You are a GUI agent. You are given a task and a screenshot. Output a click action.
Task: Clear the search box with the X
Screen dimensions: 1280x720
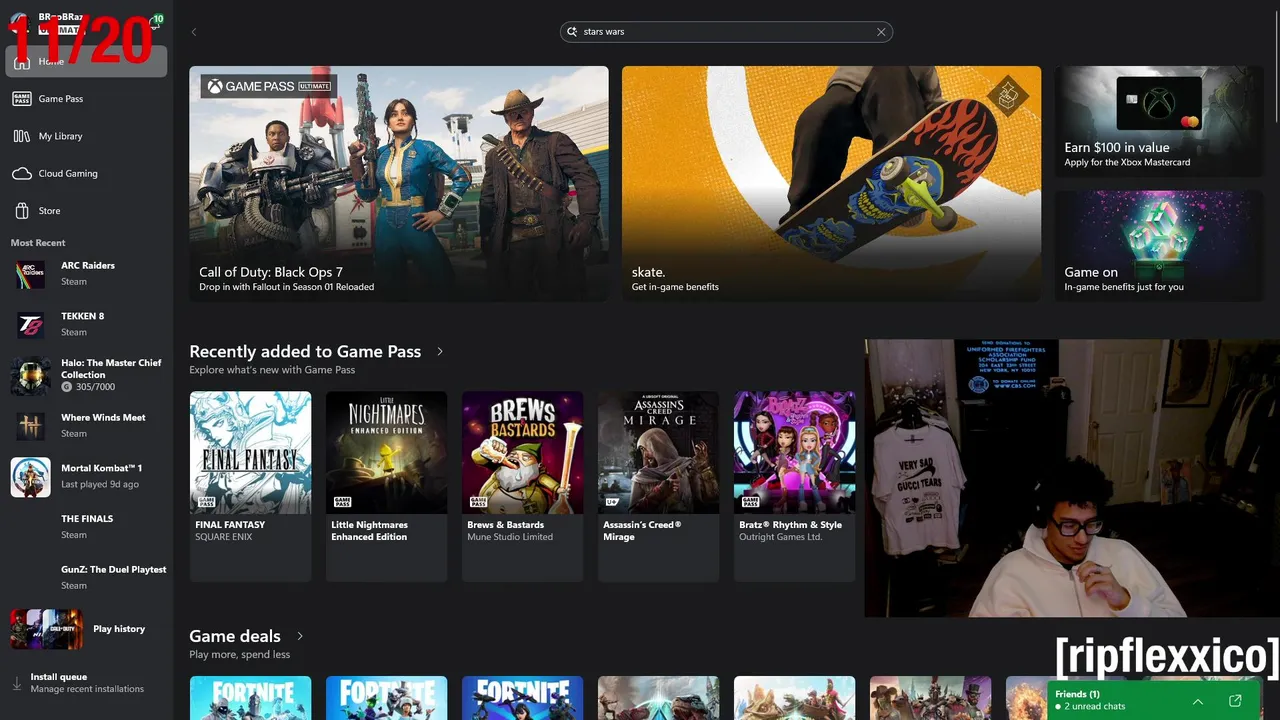click(881, 32)
